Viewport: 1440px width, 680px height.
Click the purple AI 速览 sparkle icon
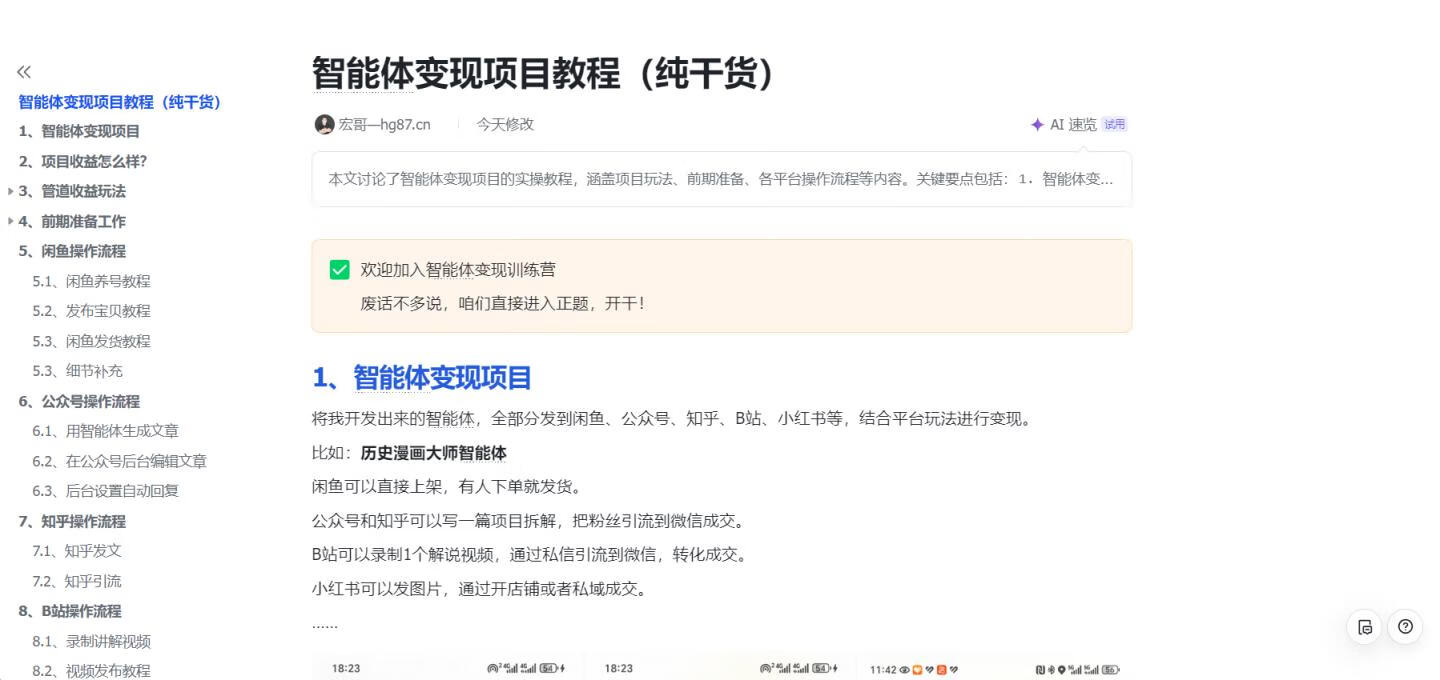point(1035,124)
